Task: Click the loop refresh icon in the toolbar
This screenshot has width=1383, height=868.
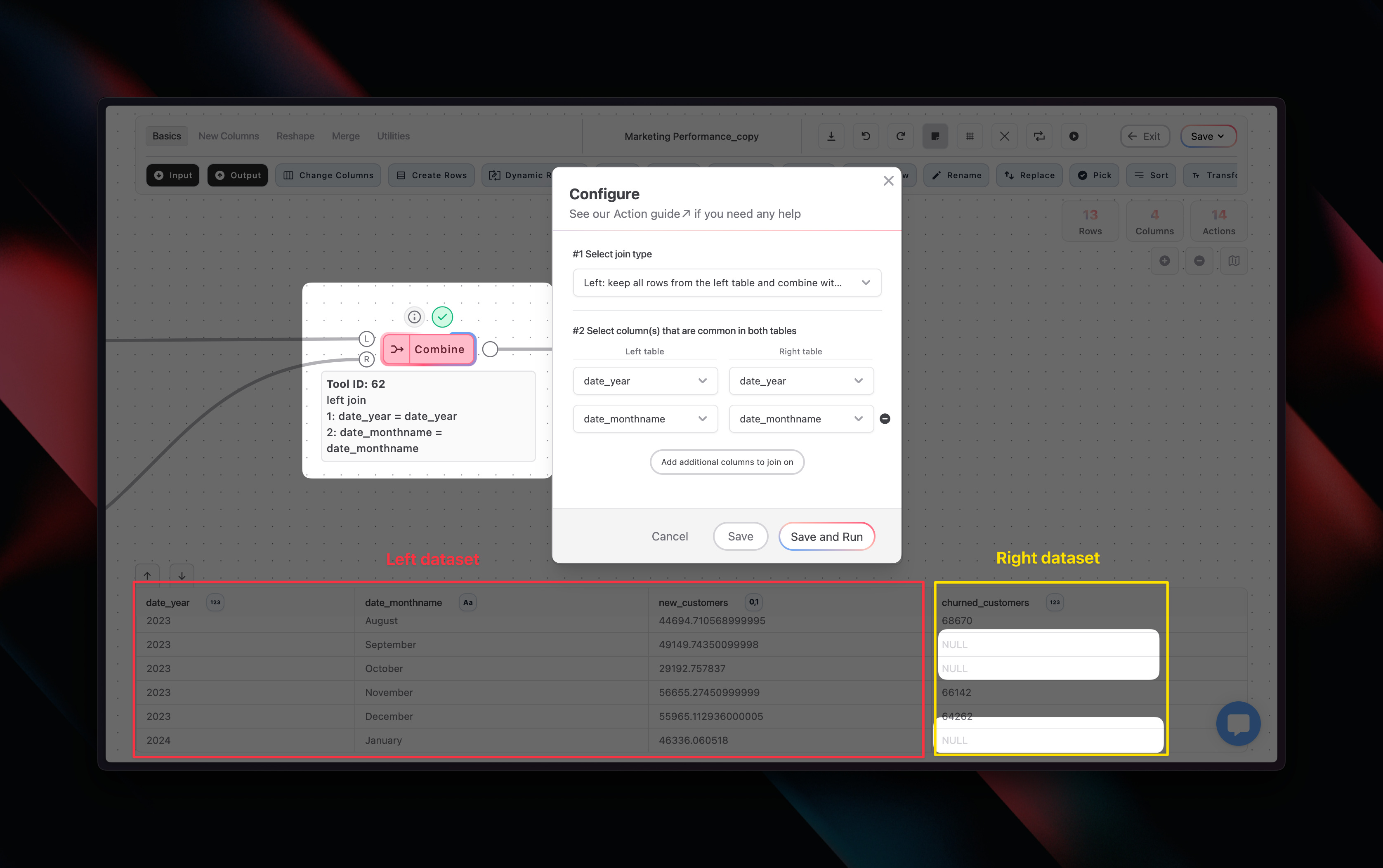Action: 1039,136
